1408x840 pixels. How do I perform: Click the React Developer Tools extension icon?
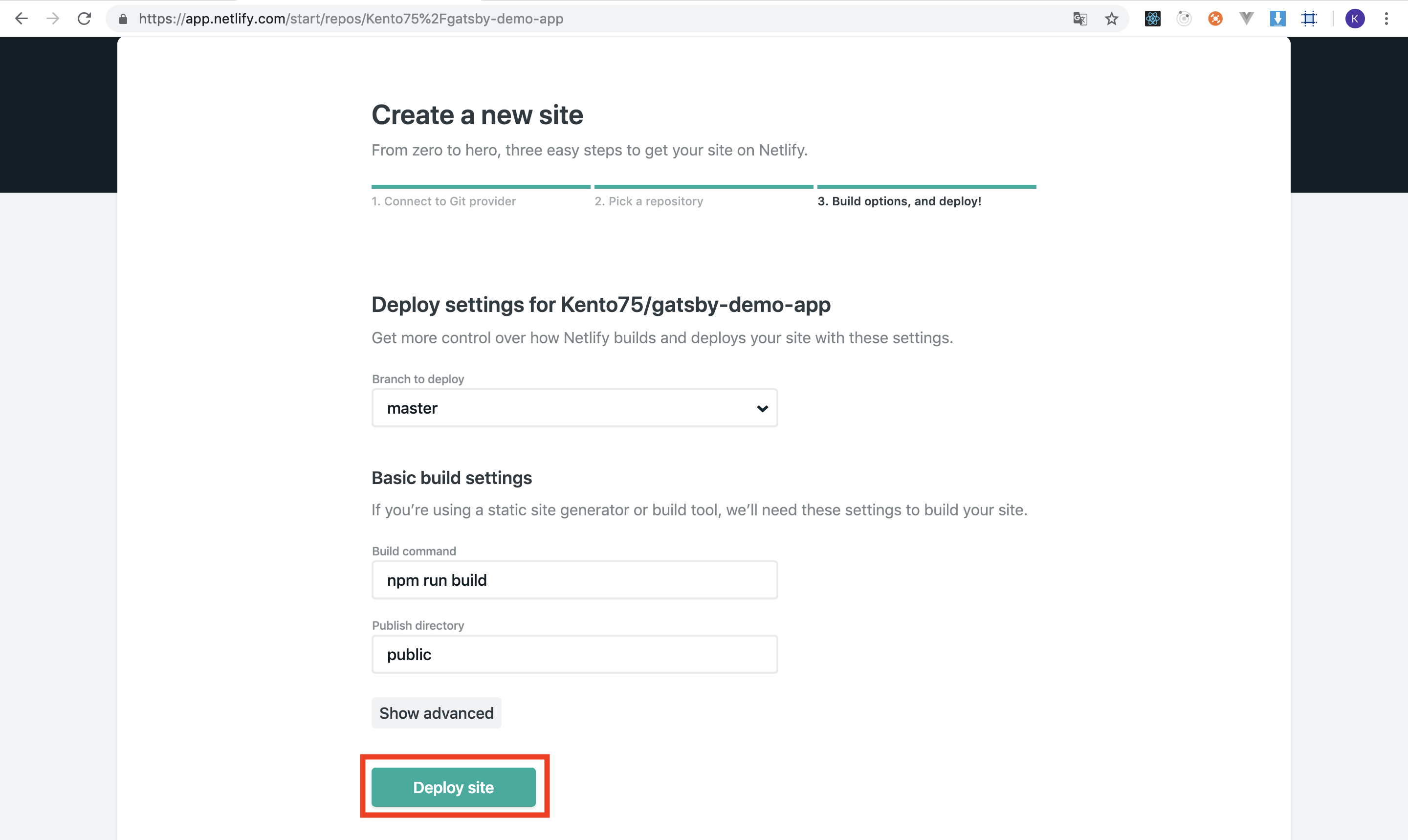(1152, 19)
